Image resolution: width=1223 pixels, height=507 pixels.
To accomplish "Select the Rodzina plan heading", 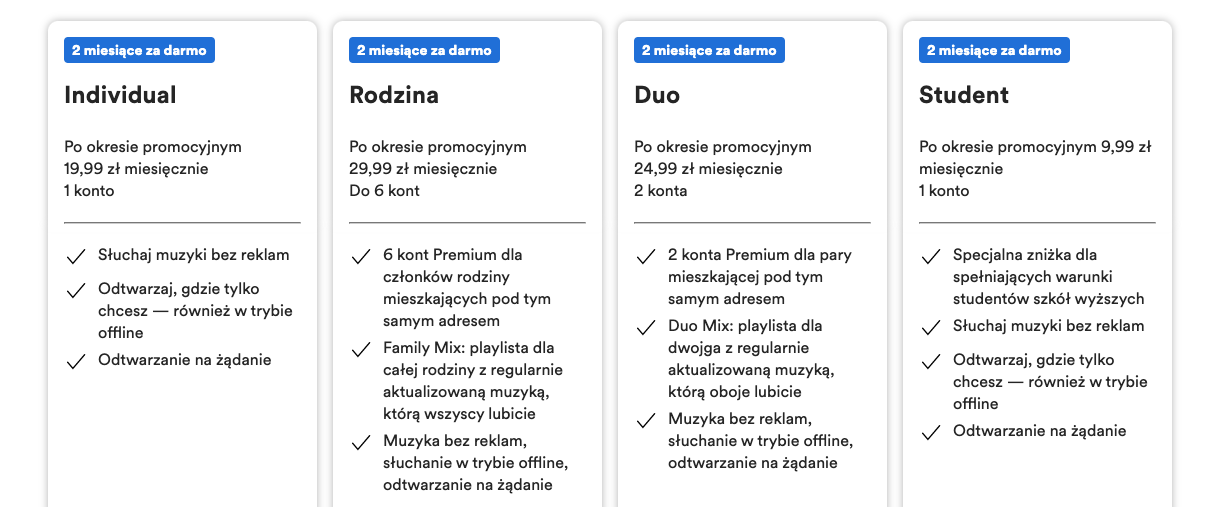I will point(394,95).
